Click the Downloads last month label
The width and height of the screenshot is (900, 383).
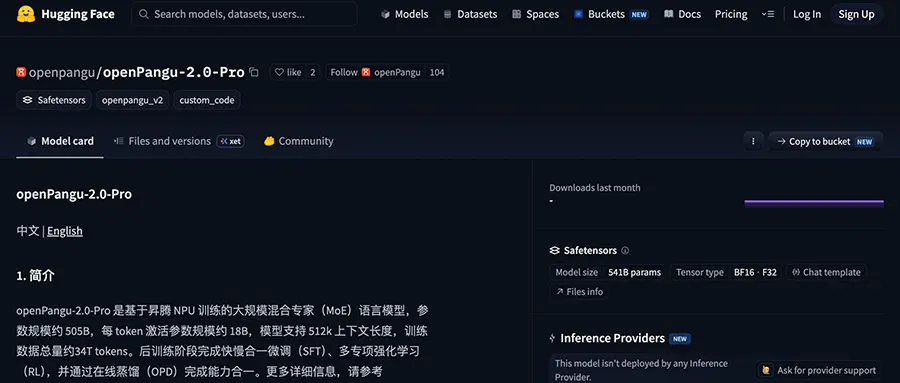(595, 188)
